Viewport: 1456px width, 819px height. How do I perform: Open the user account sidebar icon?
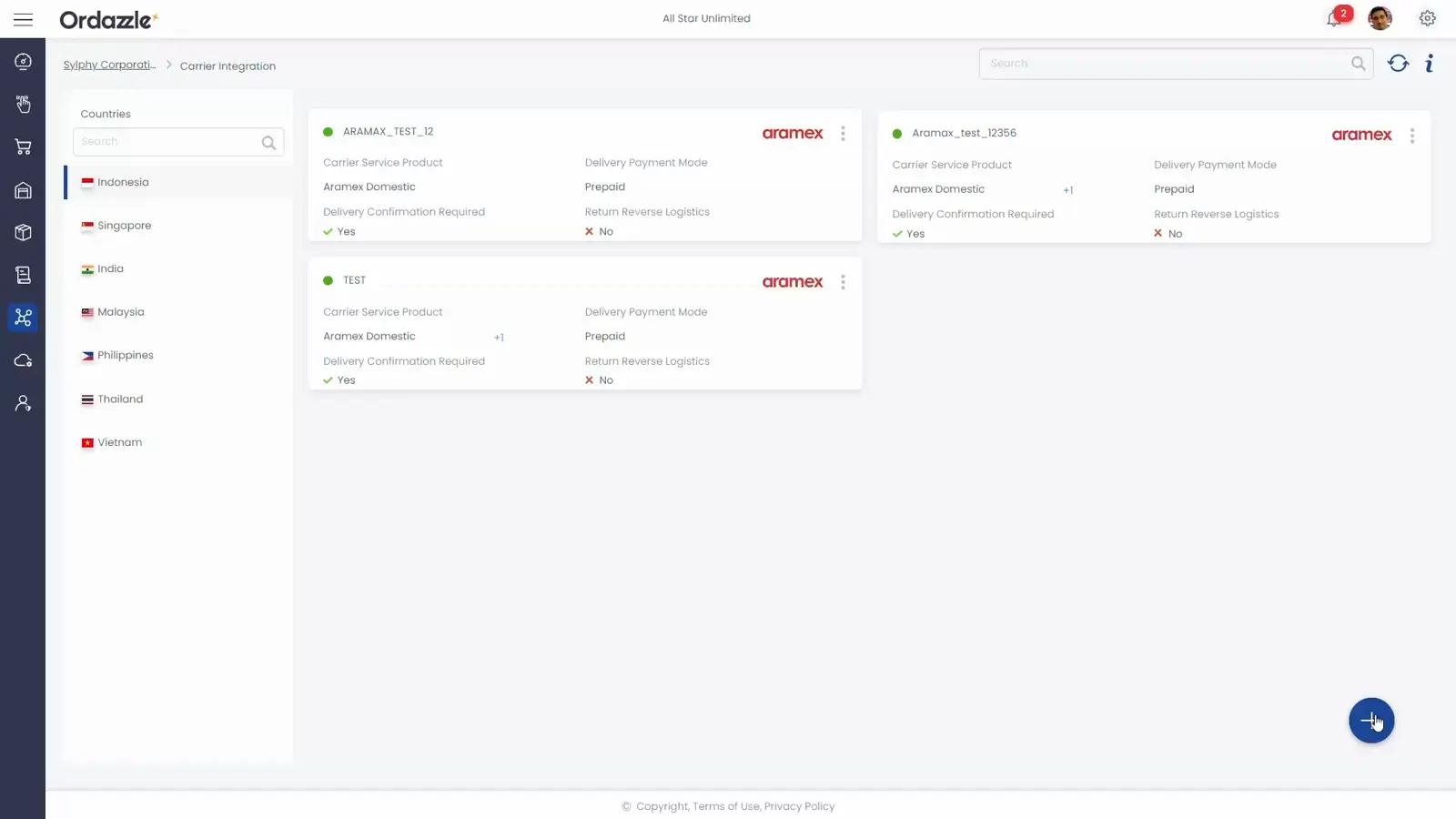23,403
